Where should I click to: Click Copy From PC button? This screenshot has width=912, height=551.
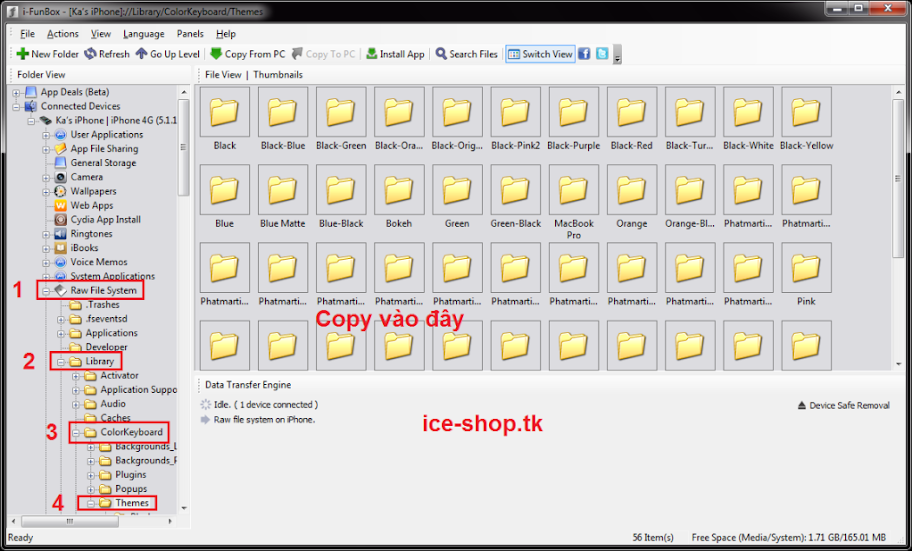tap(248, 54)
